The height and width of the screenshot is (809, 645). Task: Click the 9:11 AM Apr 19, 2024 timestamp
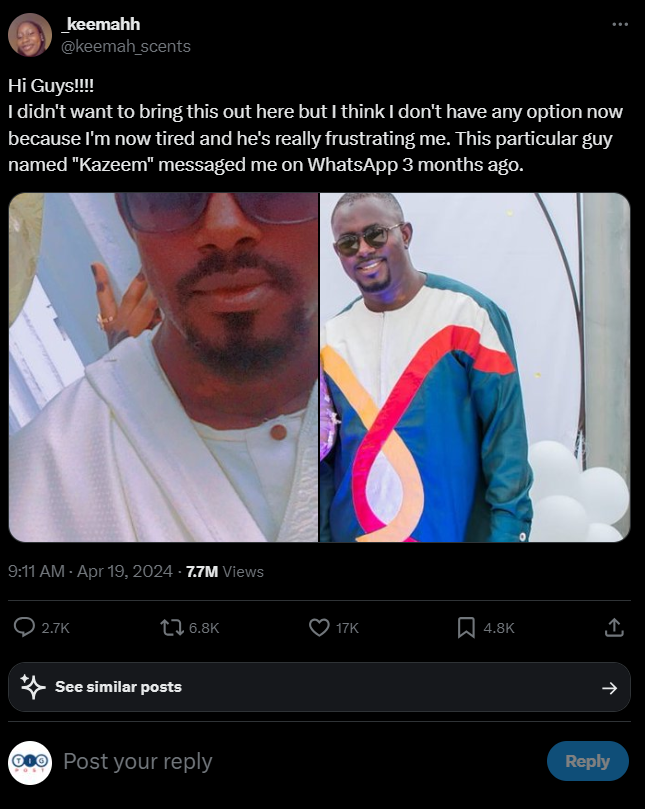pos(90,571)
